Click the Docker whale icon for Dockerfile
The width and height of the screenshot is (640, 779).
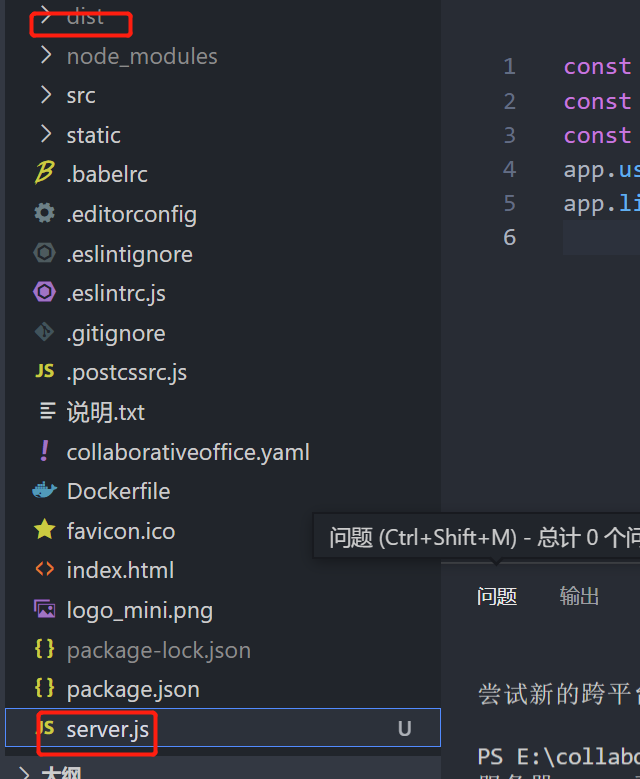tap(44, 491)
